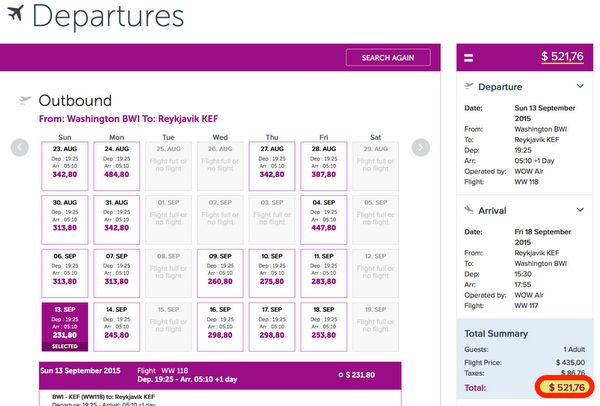Collapse the Departure details chevron
Viewport: 600px width, 406px height.
point(580,86)
